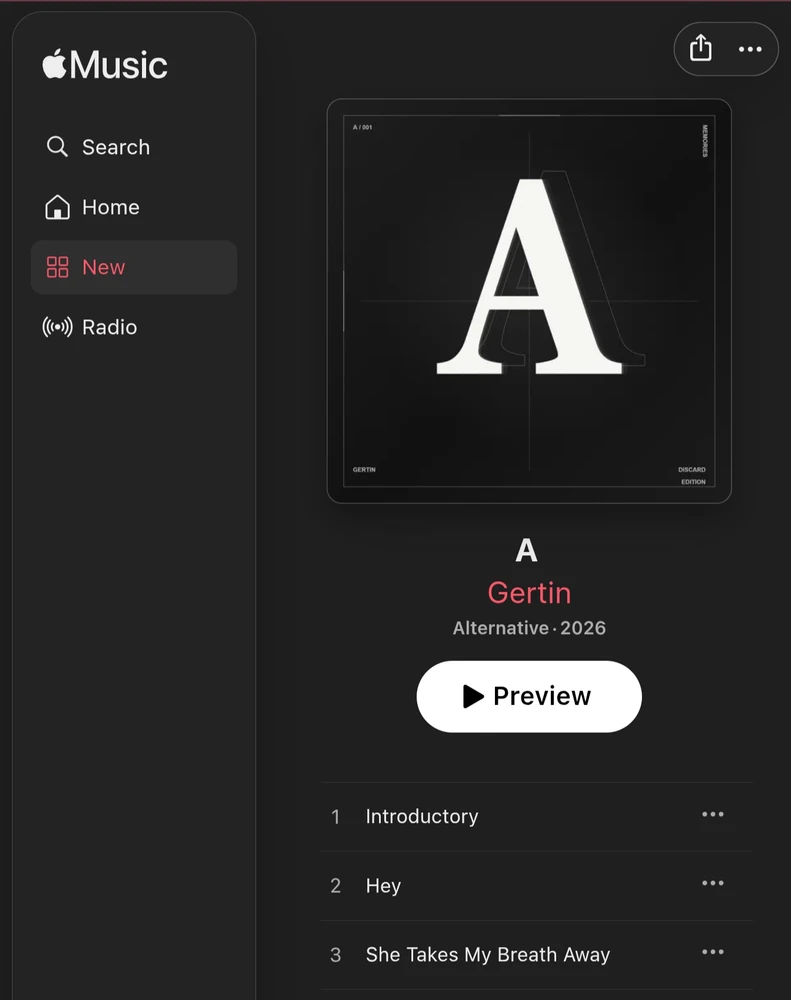Open more options for She Takes My Breath Away
This screenshot has height=1000, width=791.
(x=713, y=952)
